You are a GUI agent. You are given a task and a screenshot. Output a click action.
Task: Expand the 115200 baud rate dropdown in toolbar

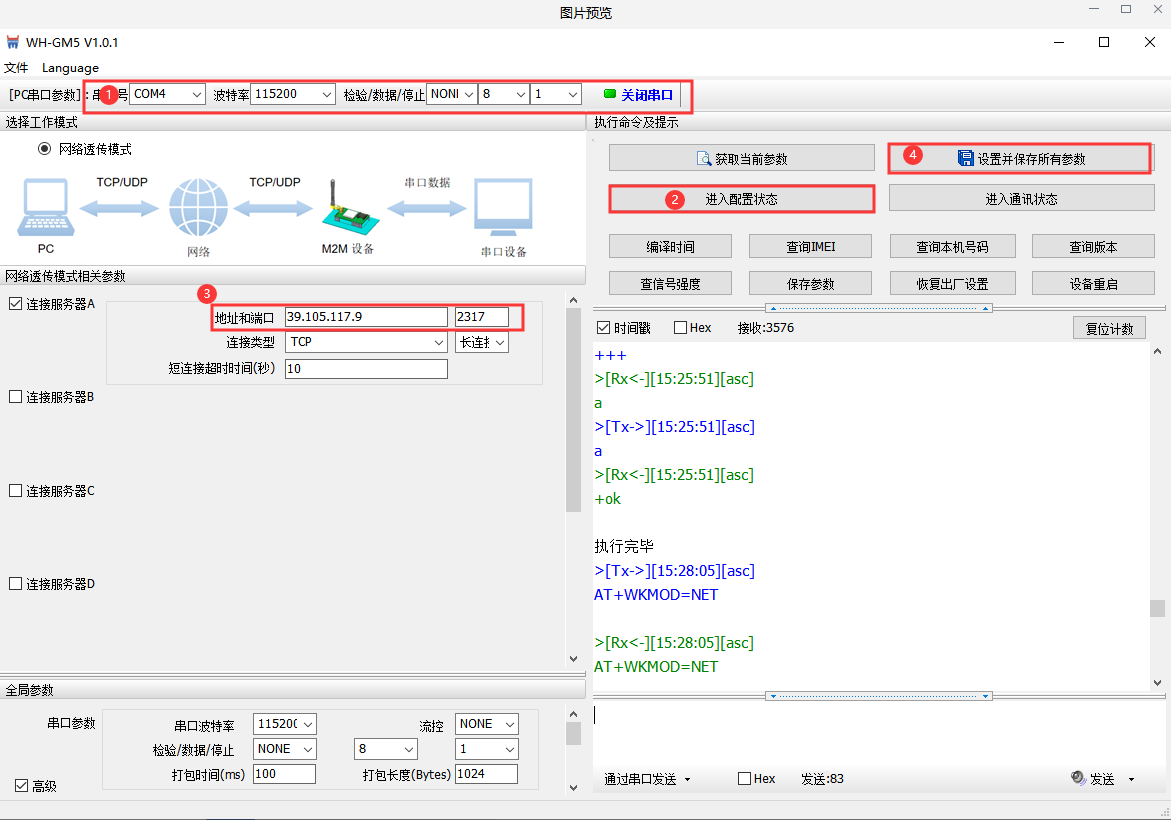click(x=326, y=94)
